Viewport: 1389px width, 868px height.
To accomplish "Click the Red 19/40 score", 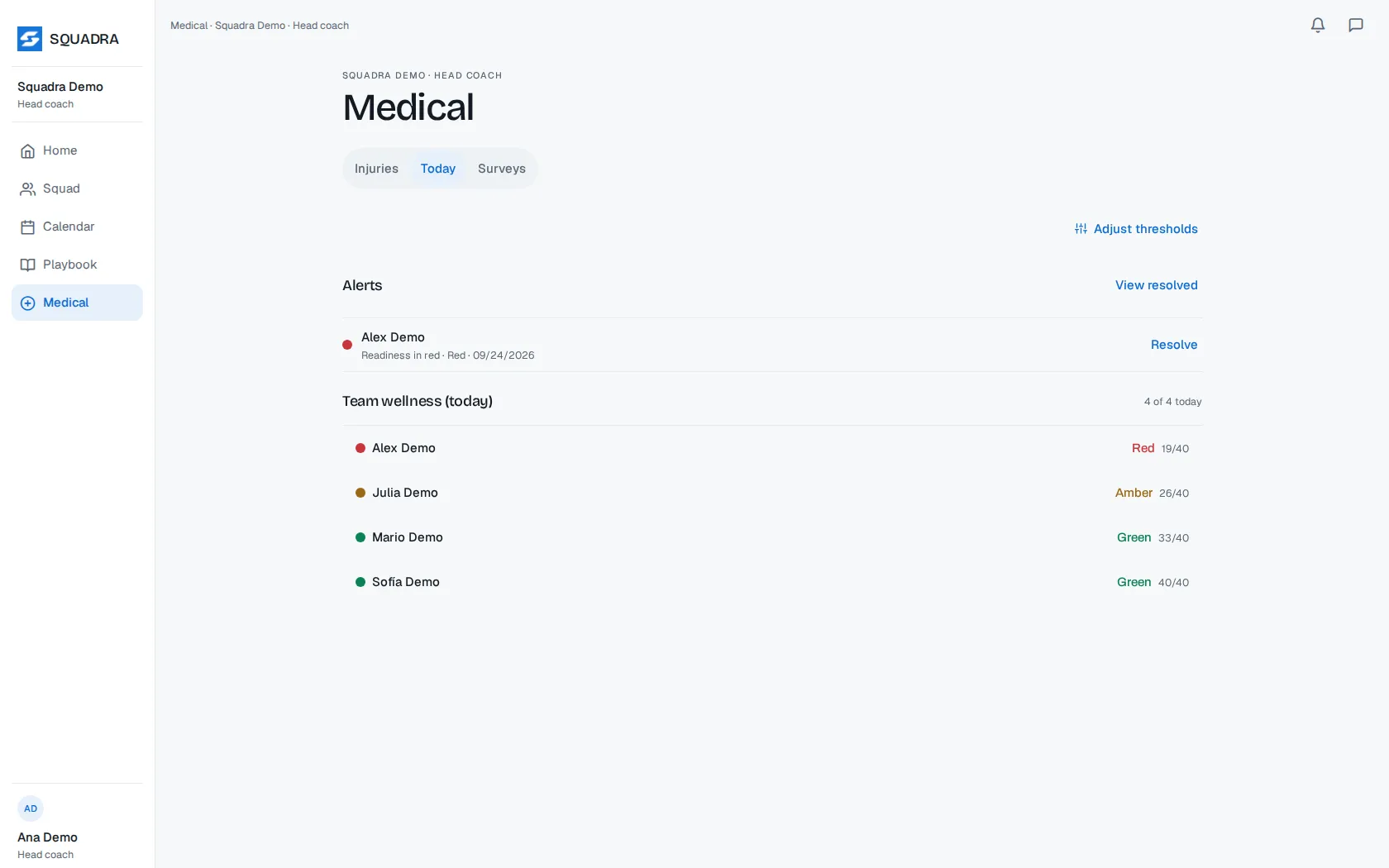I will tap(1160, 448).
